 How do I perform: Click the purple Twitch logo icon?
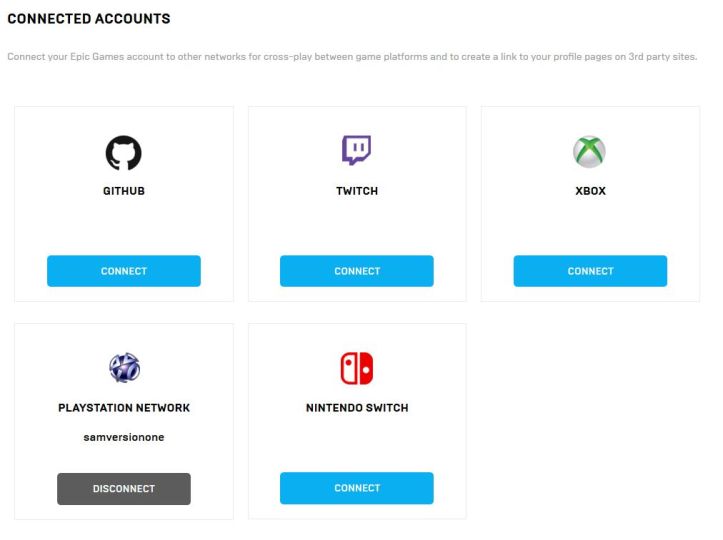[357, 151]
